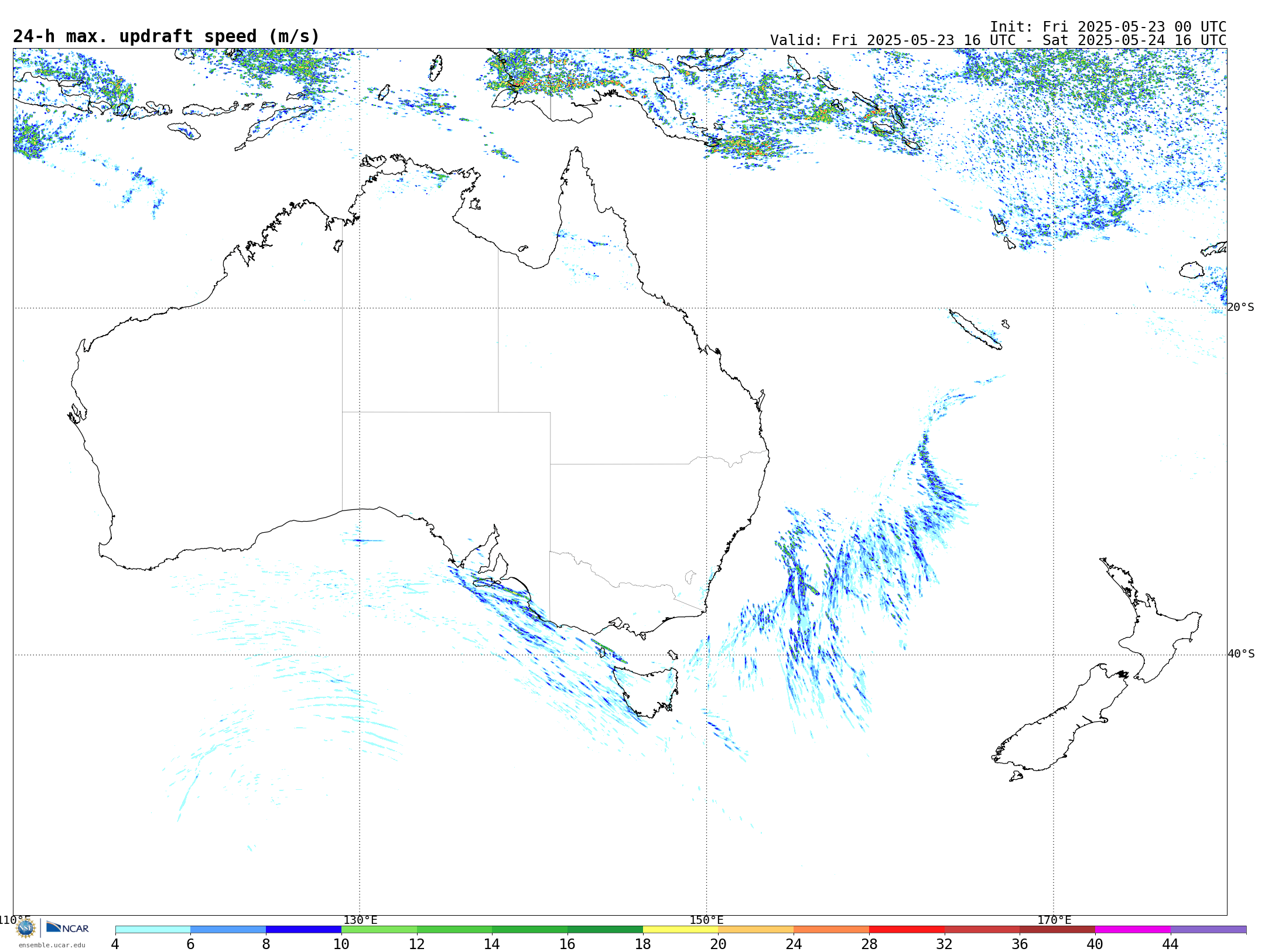Click the colorbar tick label "36"
Screen dimensions: 1265x952
pyautogui.click(x=1020, y=944)
